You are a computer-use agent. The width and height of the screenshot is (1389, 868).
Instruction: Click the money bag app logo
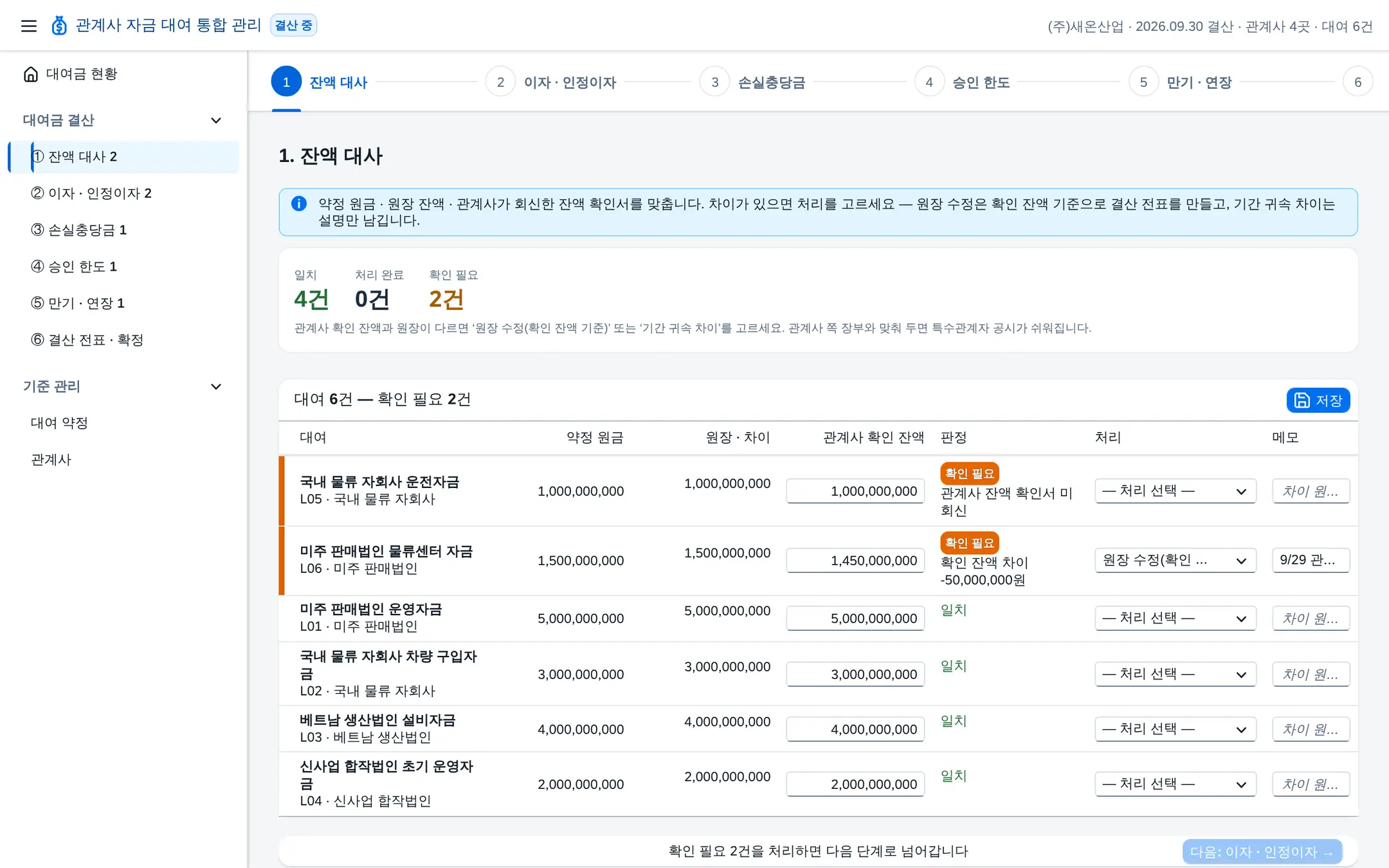click(x=59, y=26)
